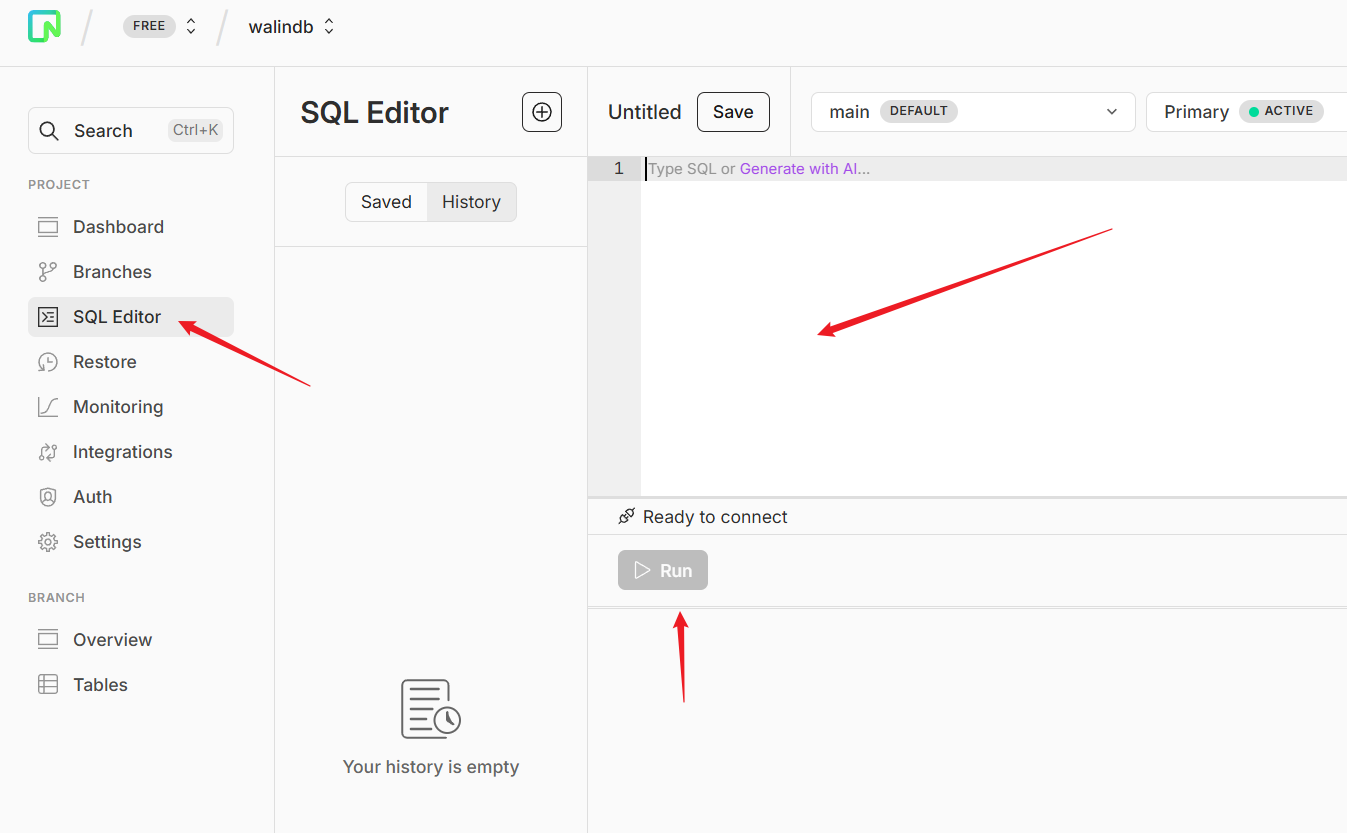Viewport: 1347px width, 833px height.
Task: Switch to the Saved queries tab
Action: point(386,201)
